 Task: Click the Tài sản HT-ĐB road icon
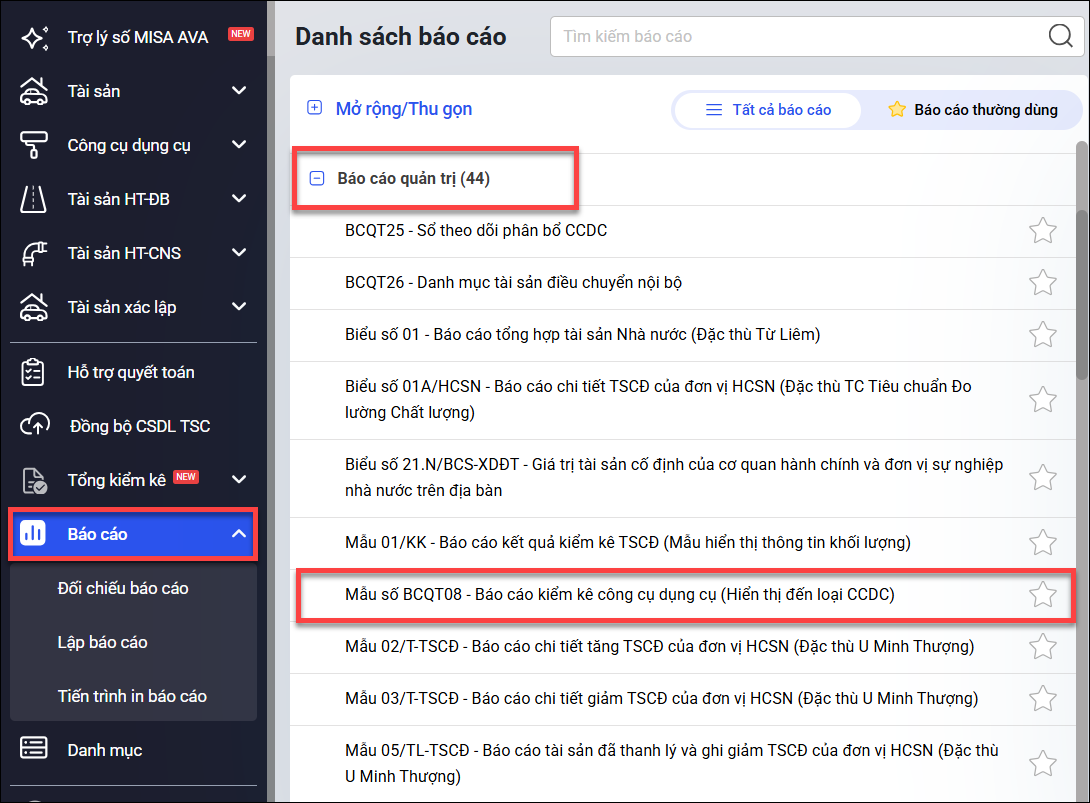(34, 199)
